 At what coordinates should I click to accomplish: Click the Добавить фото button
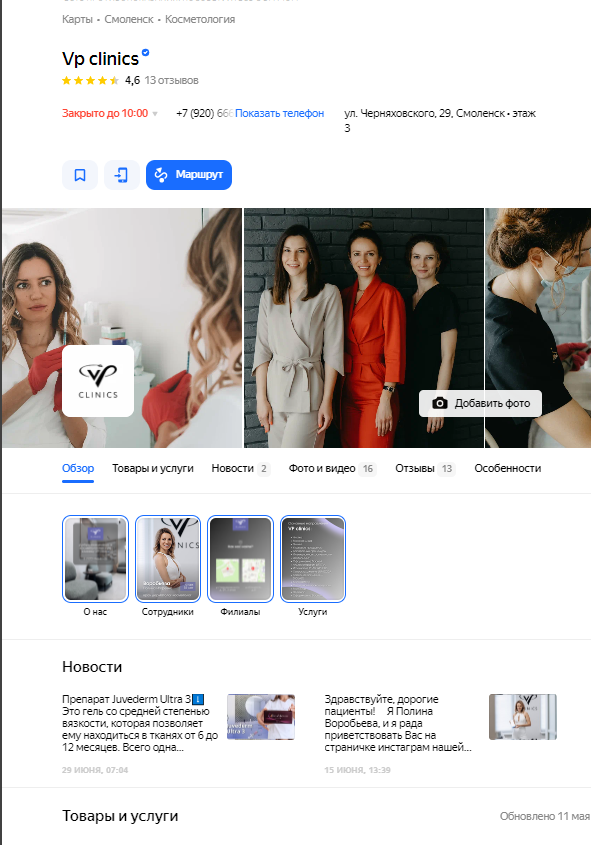tap(480, 403)
